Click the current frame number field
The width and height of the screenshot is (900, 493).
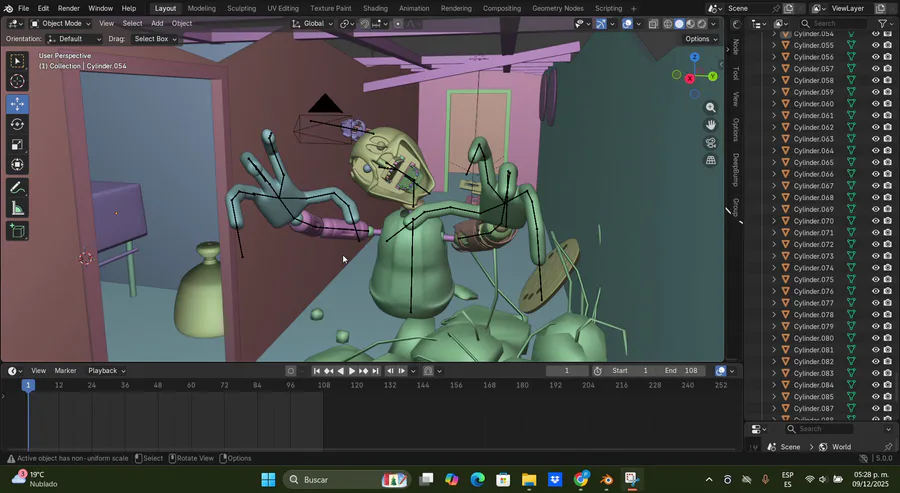coord(567,371)
